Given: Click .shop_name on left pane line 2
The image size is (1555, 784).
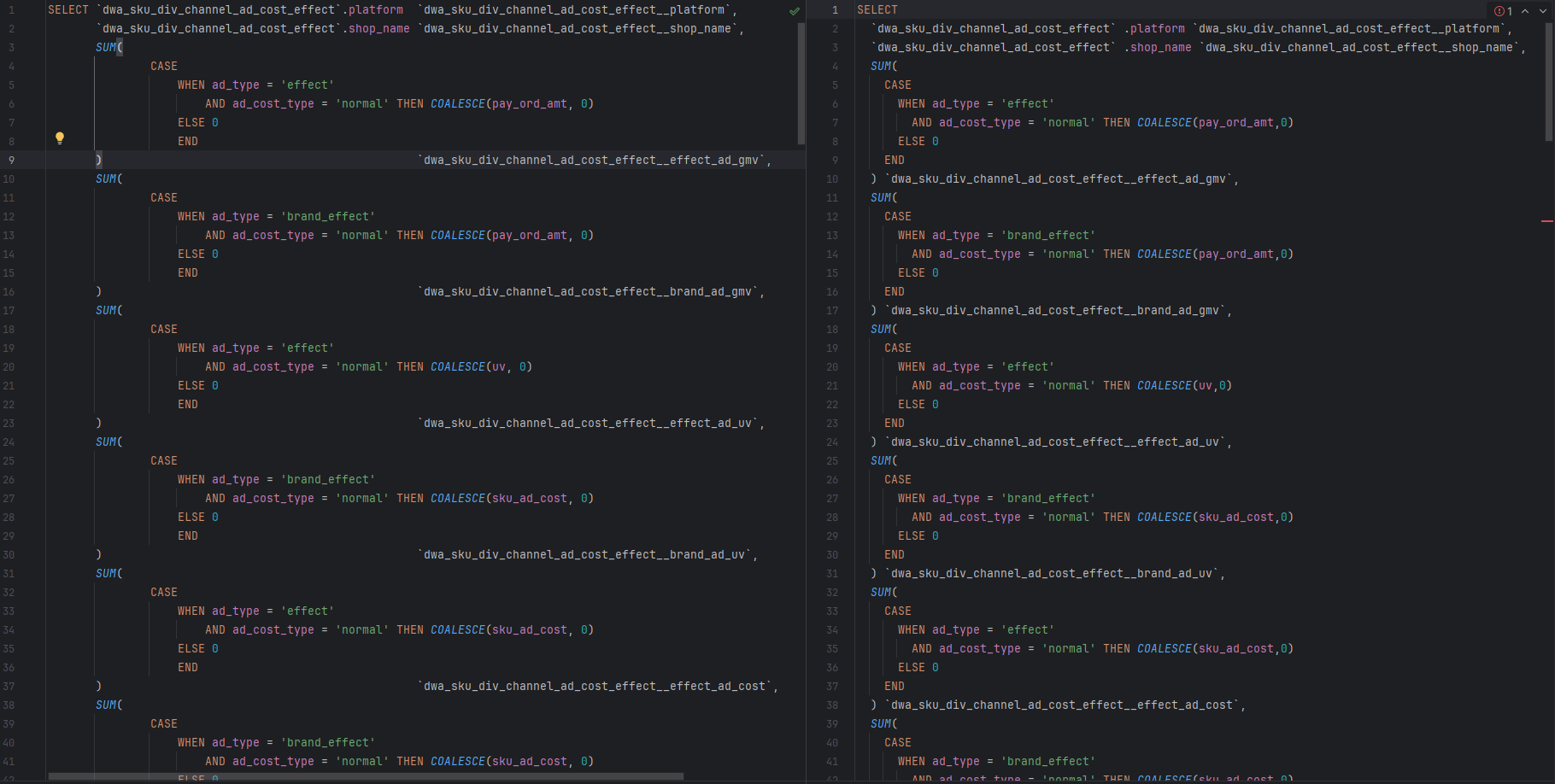Looking at the screenshot, I should (376, 28).
